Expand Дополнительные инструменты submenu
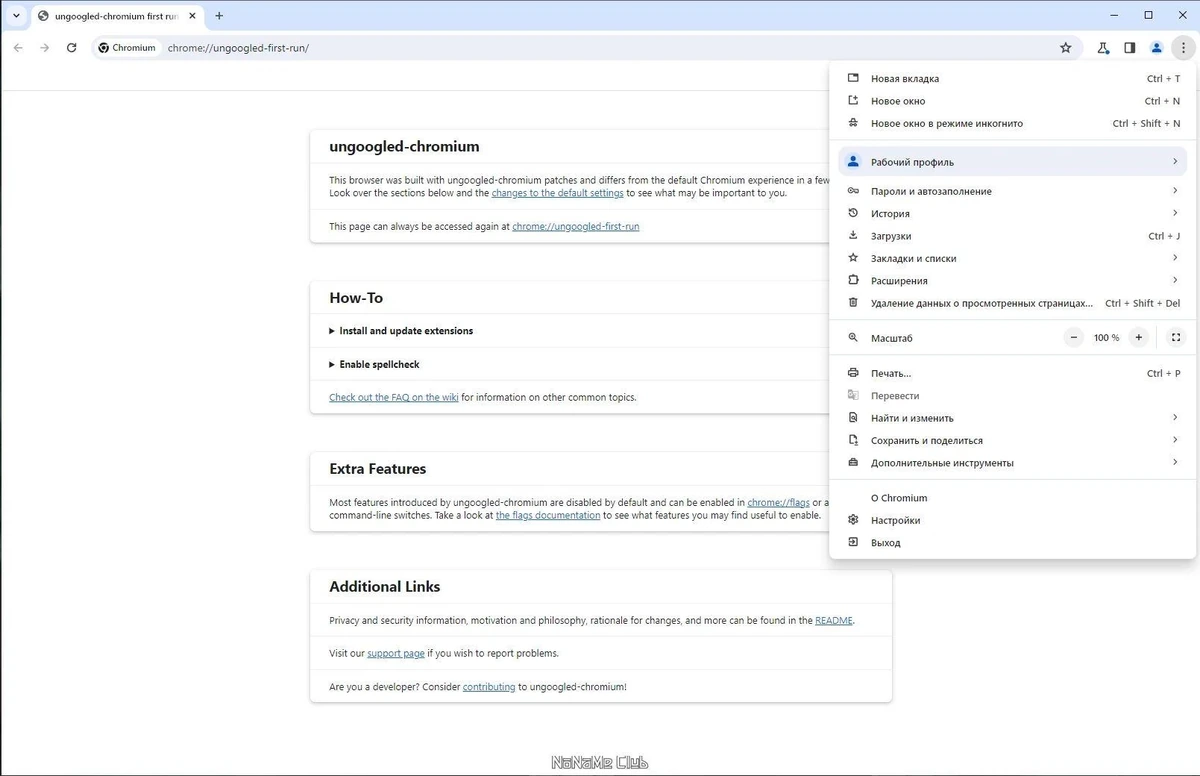The width and height of the screenshot is (1200, 776). (x=1012, y=463)
